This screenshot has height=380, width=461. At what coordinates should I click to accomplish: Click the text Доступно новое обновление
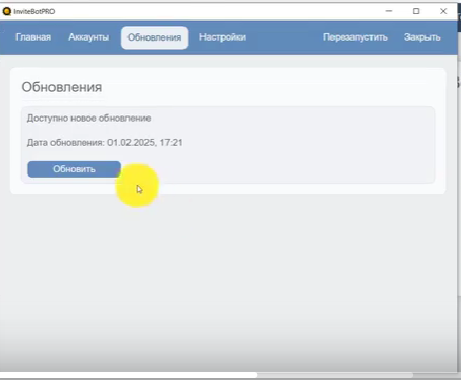coord(89,118)
